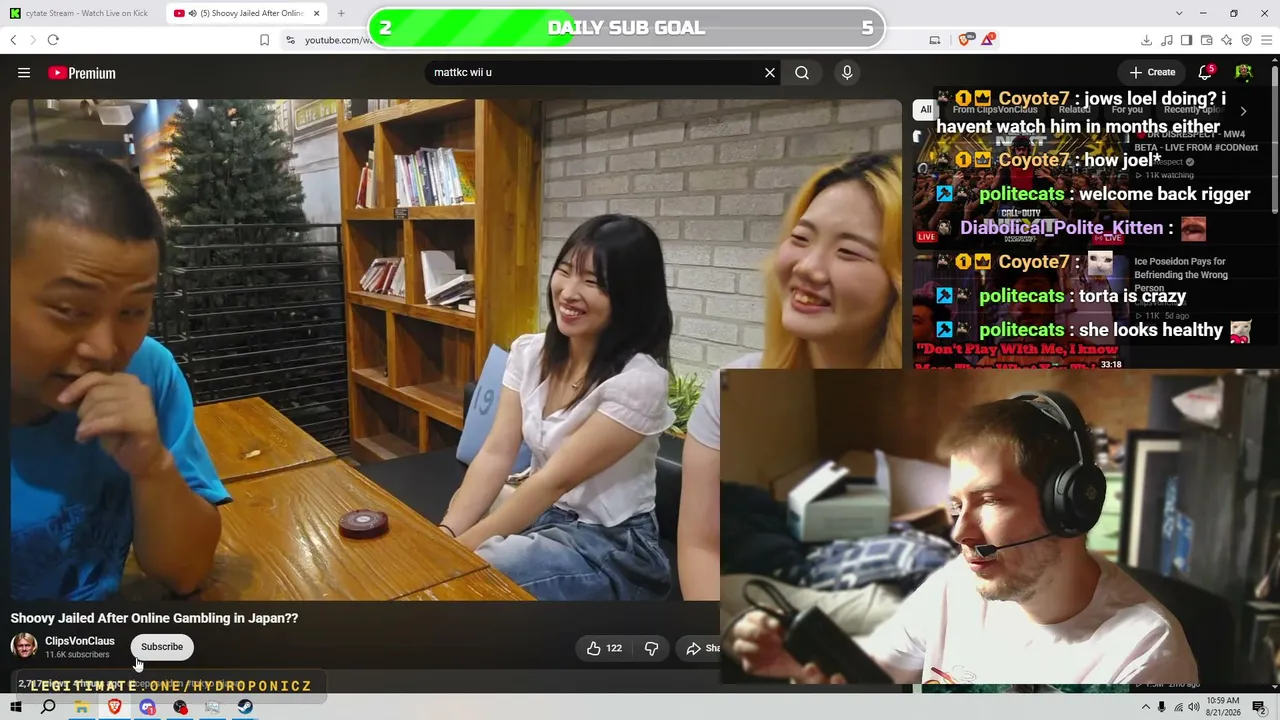The width and height of the screenshot is (1280, 720).
Task: Open the video title Shoovy Jailed After Online Gambling
Action: click(154, 618)
